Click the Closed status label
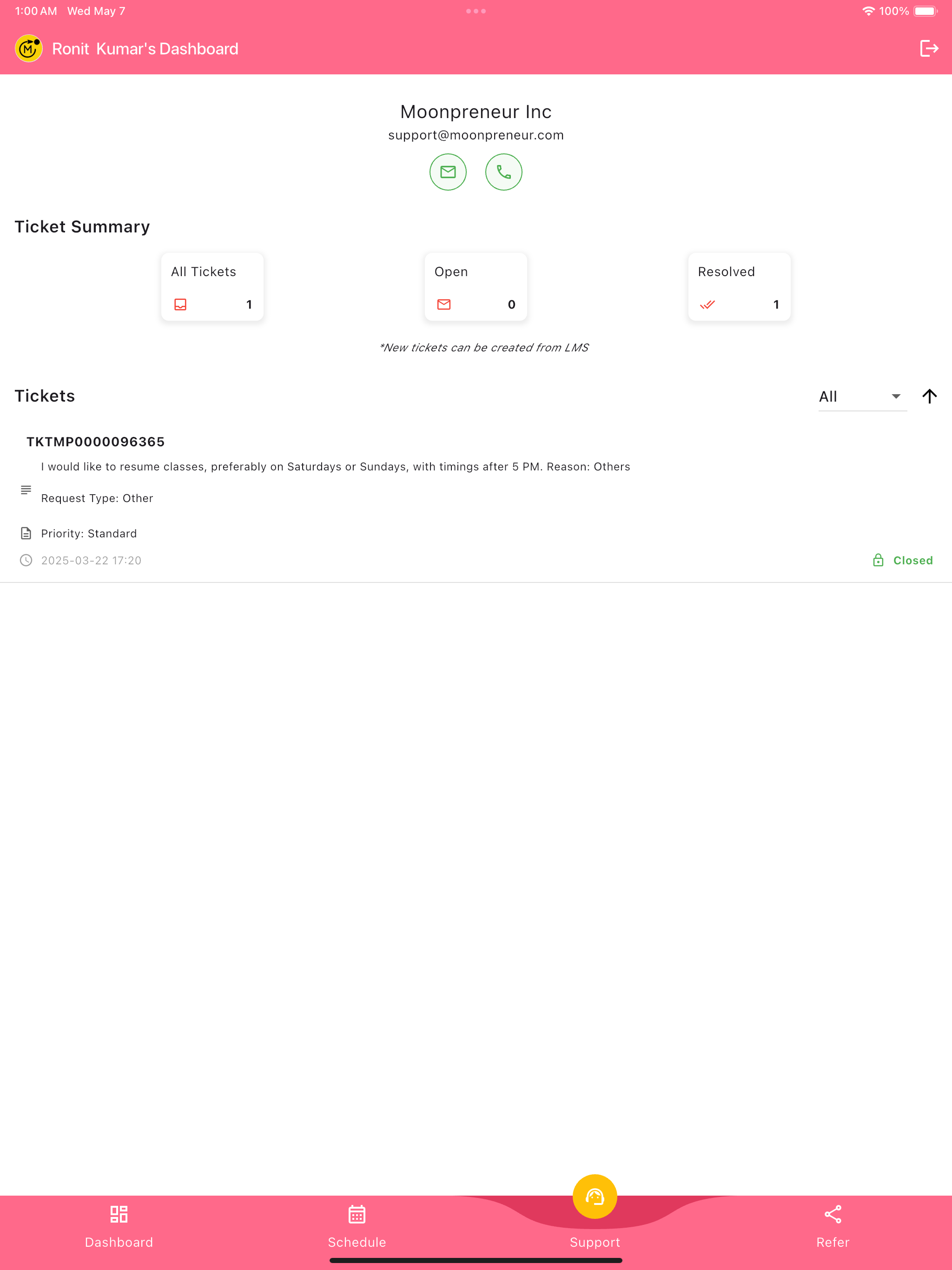The height and width of the screenshot is (1270, 952). 913,560
